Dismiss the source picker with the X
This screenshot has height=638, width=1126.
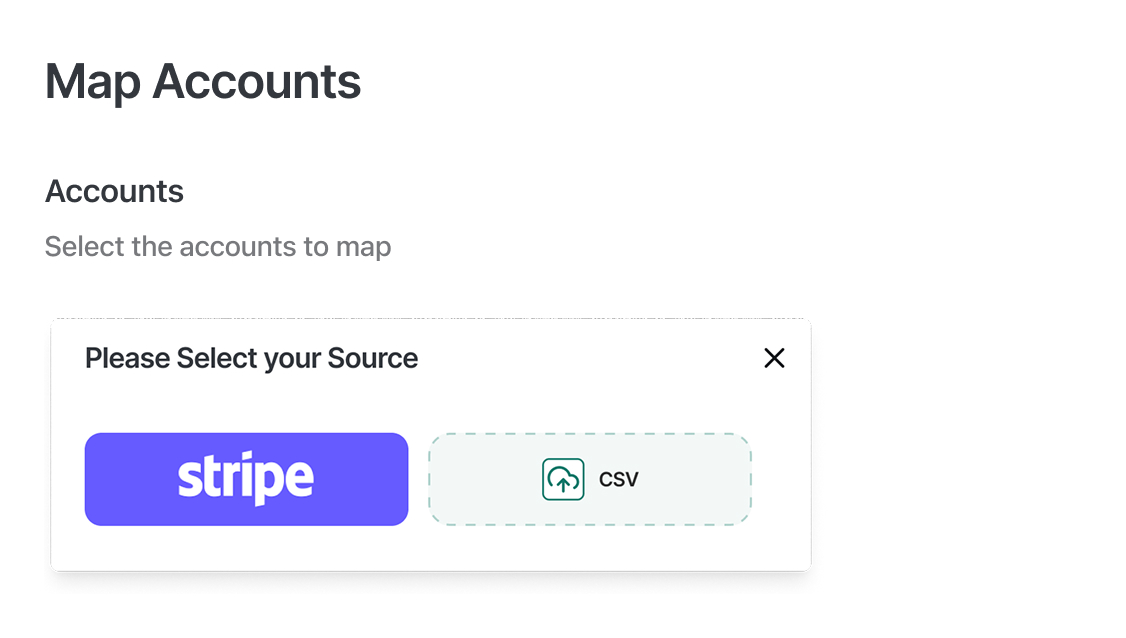tap(774, 358)
